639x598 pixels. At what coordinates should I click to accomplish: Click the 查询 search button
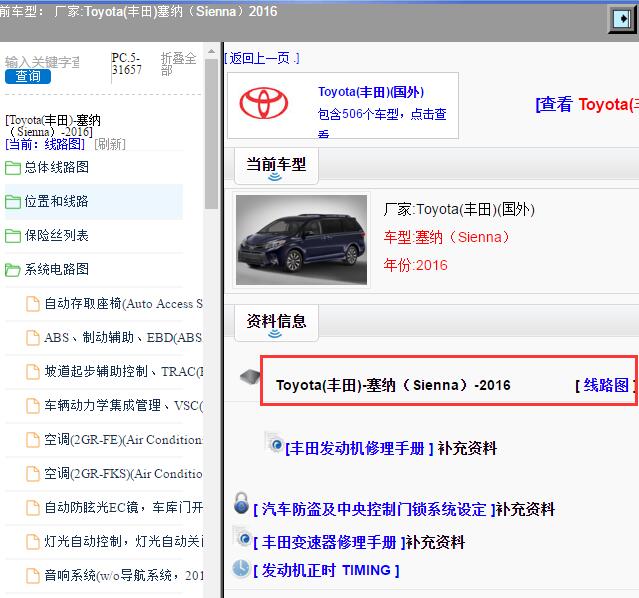[x=28, y=76]
